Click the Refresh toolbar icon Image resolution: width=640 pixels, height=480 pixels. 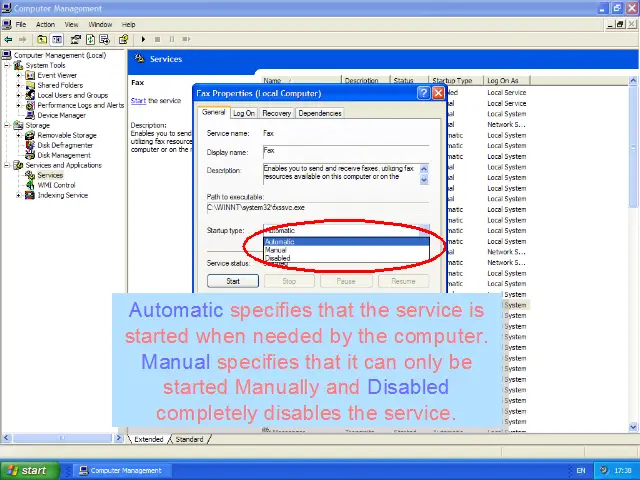point(91,39)
